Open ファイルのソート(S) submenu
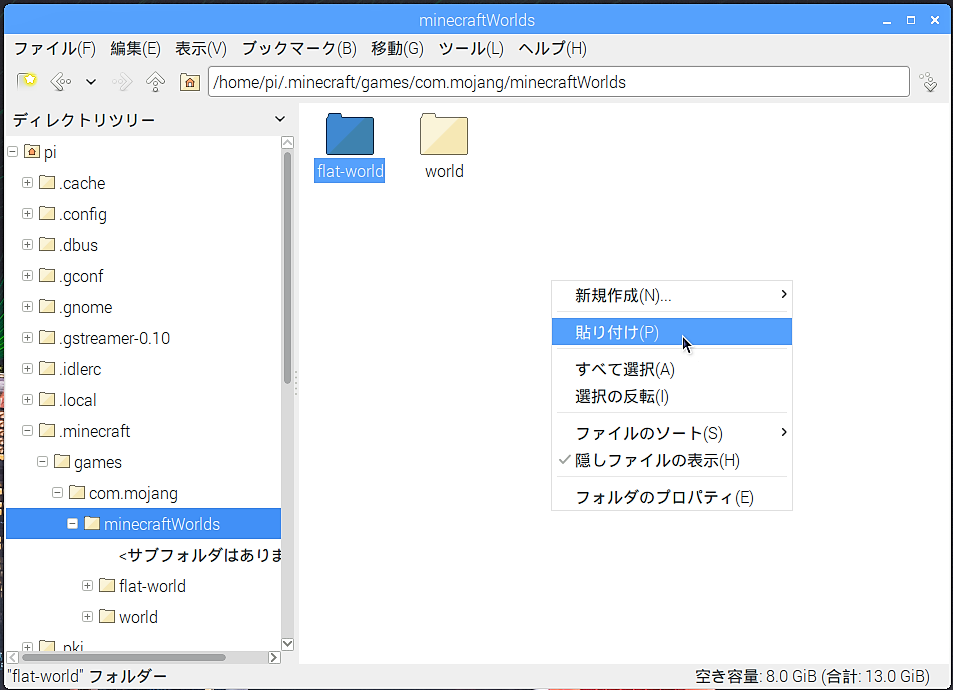953x690 pixels. [x=672, y=433]
